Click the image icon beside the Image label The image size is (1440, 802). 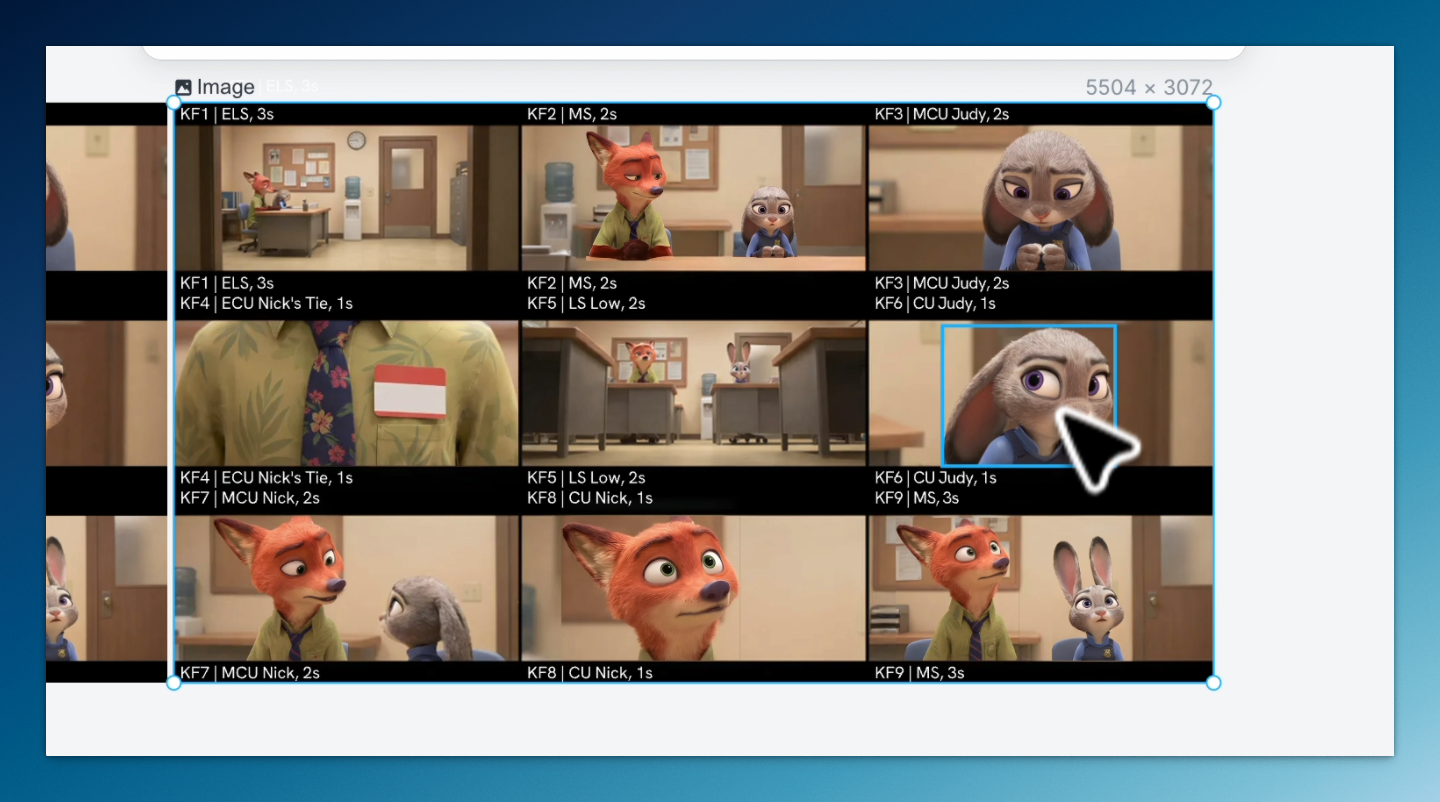click(x=183, y=88)
